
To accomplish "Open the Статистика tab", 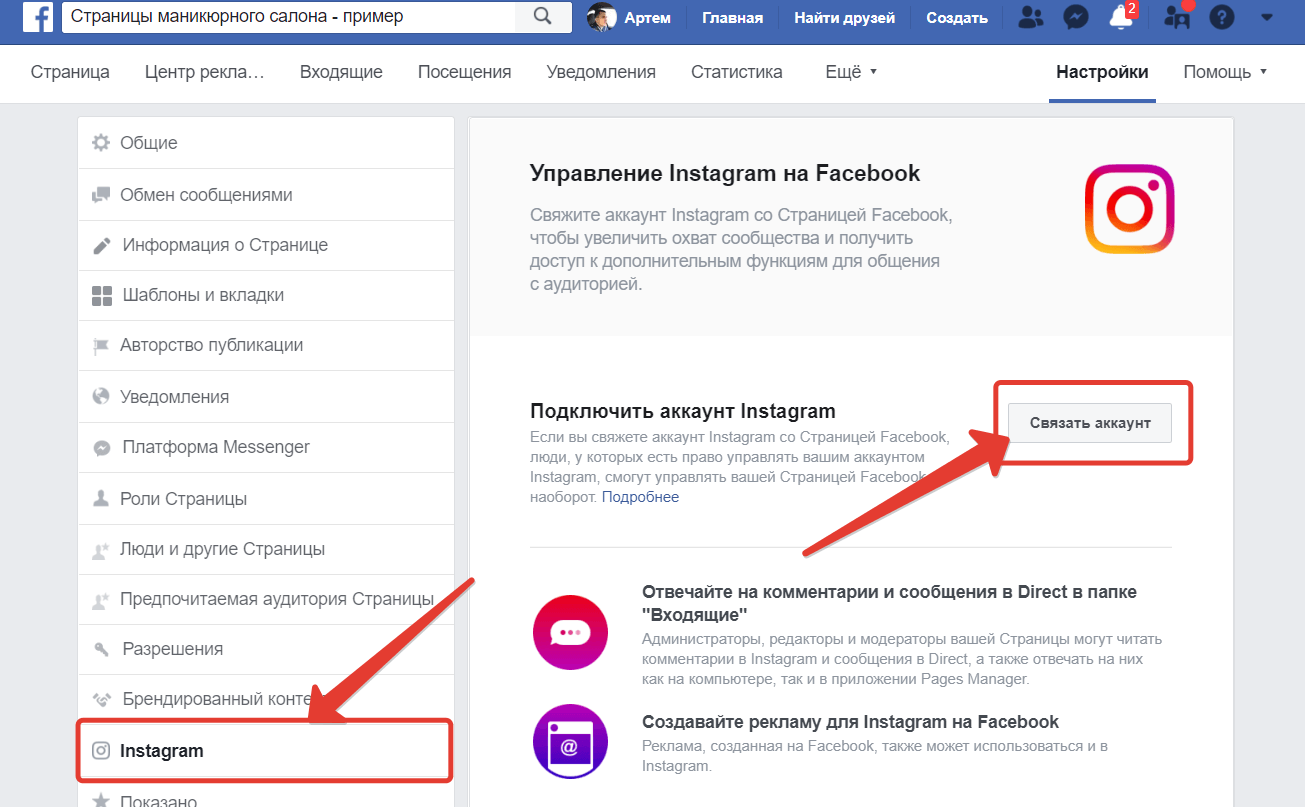I will click(x=737, y=72).
